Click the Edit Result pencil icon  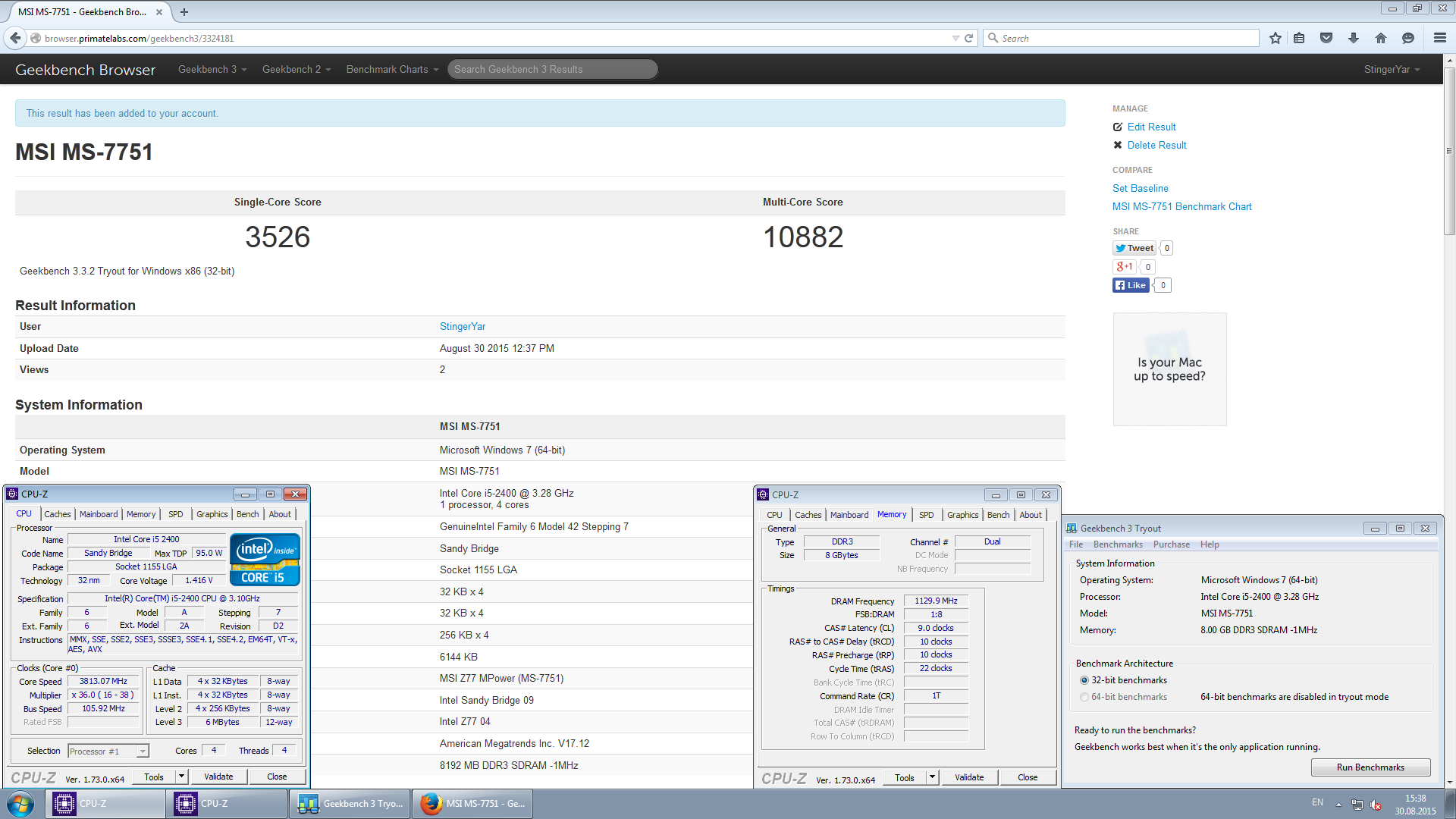1118,127
